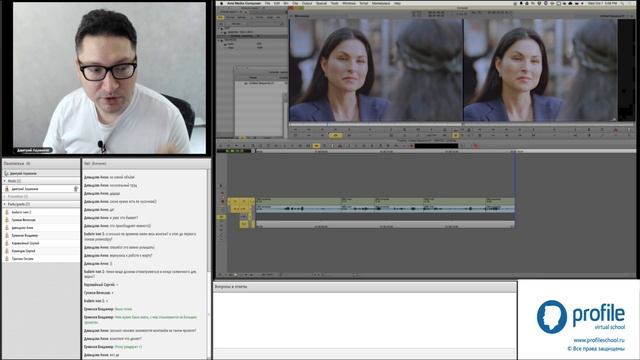The image size is (640, 360).
Task: Open the Tools menu in Avid
Action: point(334,3)
